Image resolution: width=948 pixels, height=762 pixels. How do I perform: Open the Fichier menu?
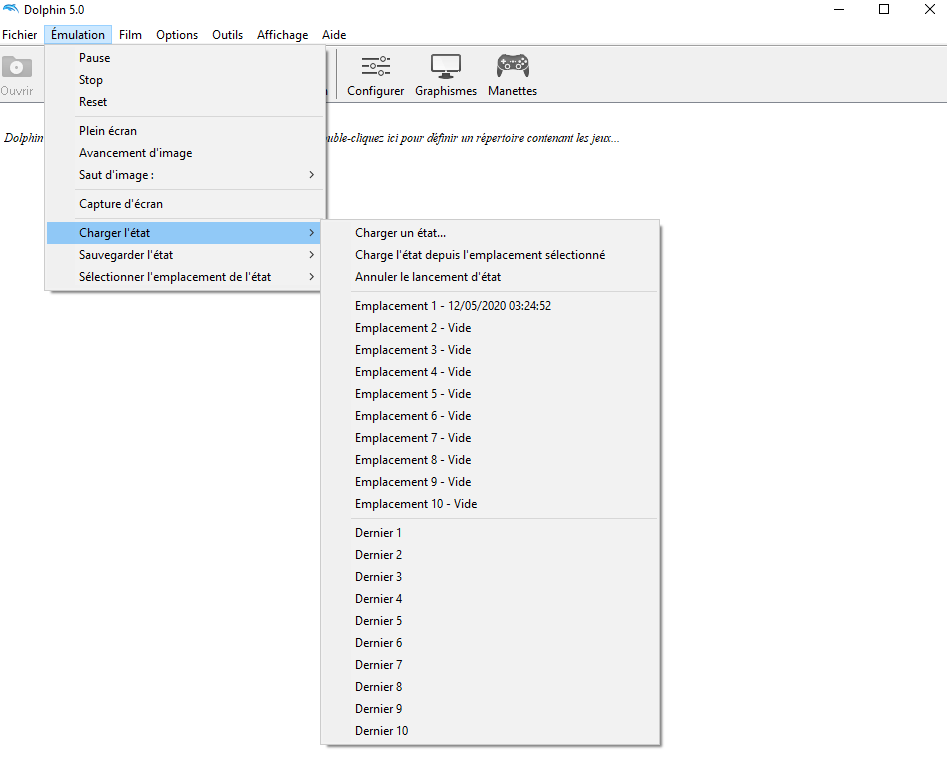tap(19, 34)
